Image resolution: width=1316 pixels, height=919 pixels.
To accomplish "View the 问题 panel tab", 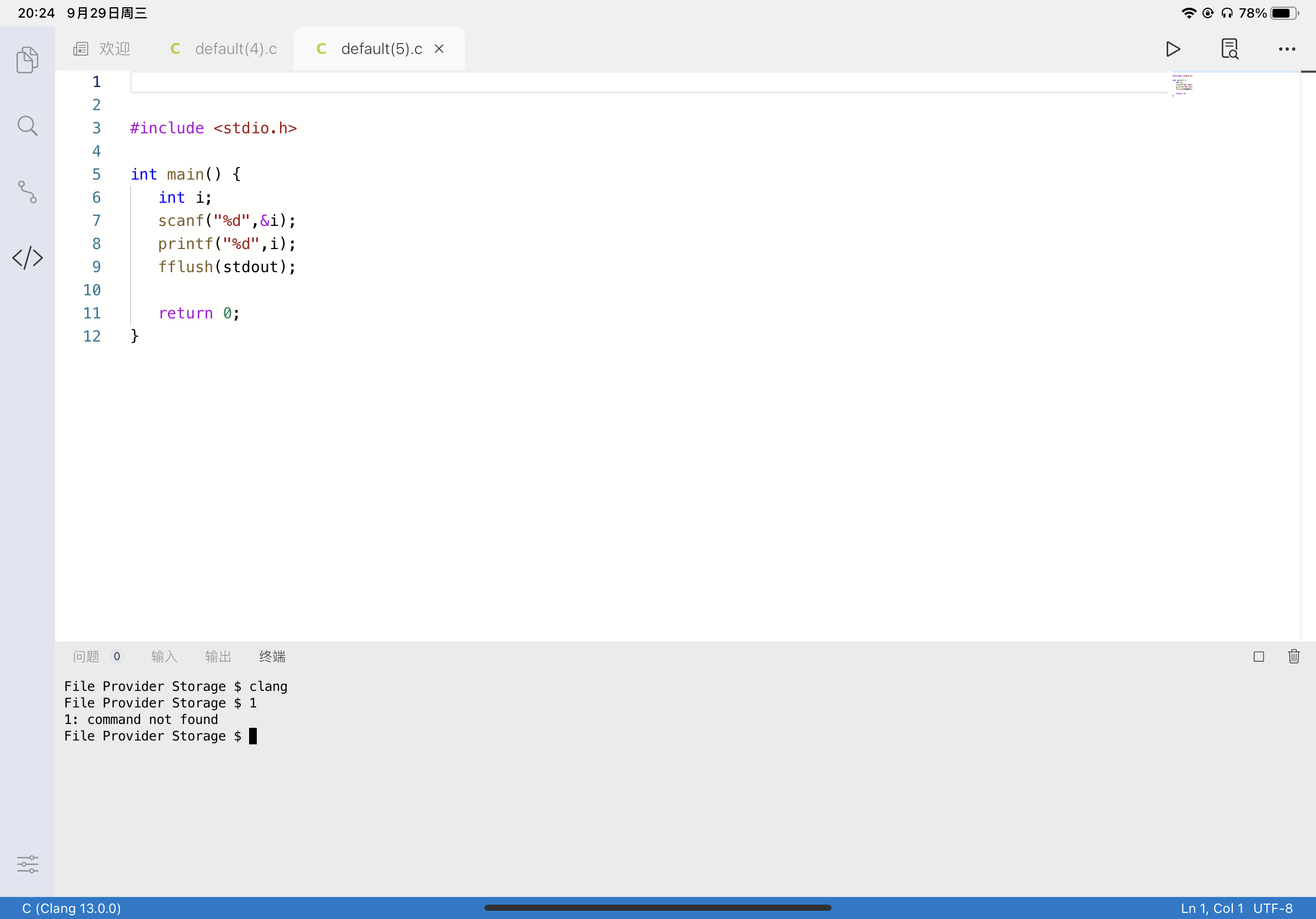I will (x=86, y=657).
